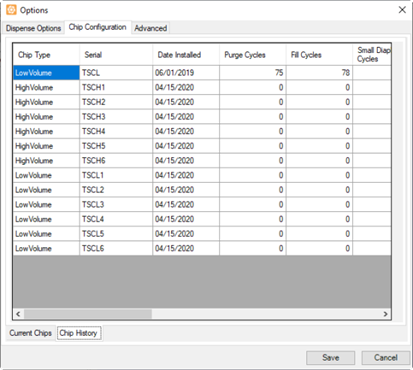Select the TSCL6 serial cell
Image resolution: width=413 pixels, height=370 pixels.
[x=116, y=249]
